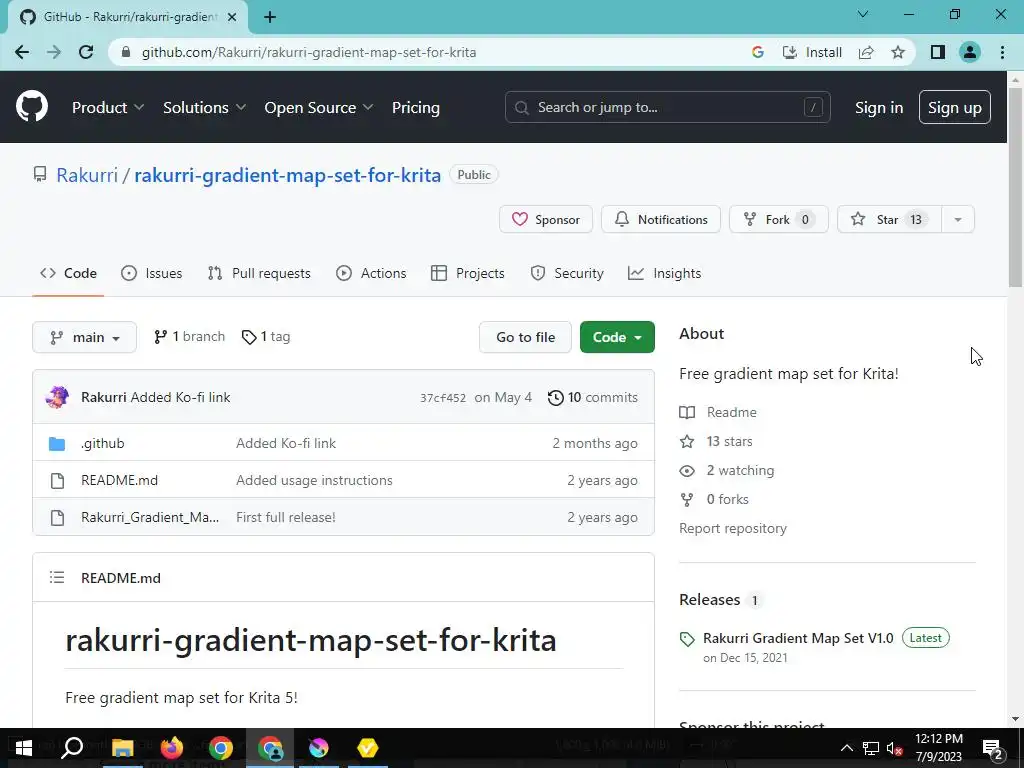View the 1 tag link
The width and height of the screenshot is (1024, 768).
pyautogui.click(x=266, y=336)
